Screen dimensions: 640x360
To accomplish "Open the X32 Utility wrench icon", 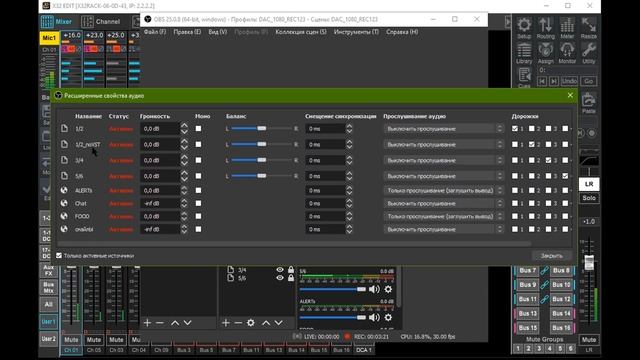I will [x=589, y=53].
